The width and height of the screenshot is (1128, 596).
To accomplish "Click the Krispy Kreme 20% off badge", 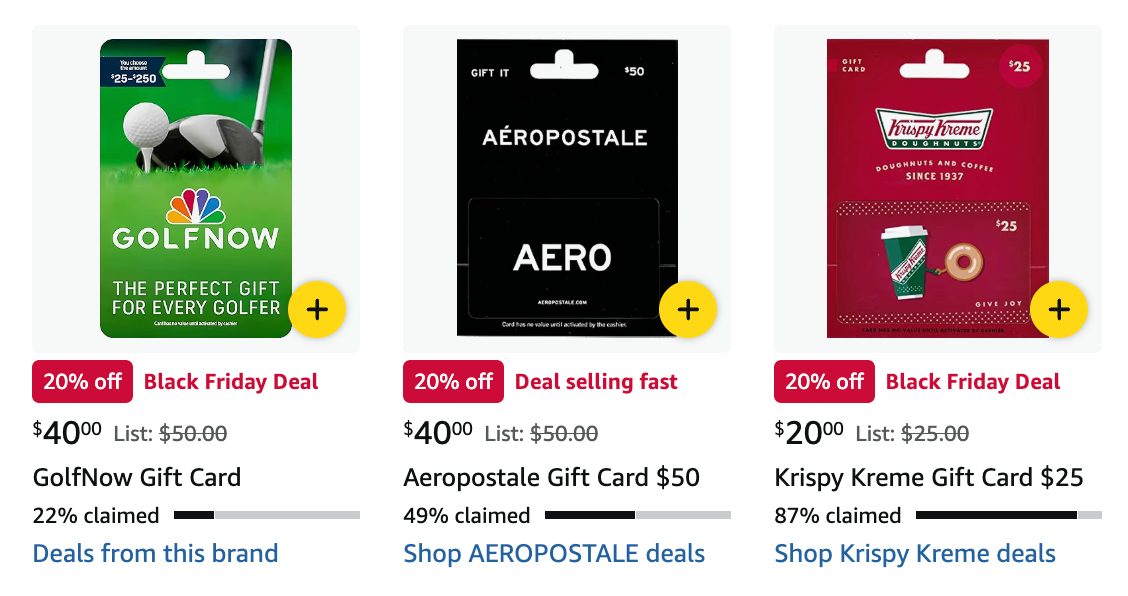I will (824, 382).
